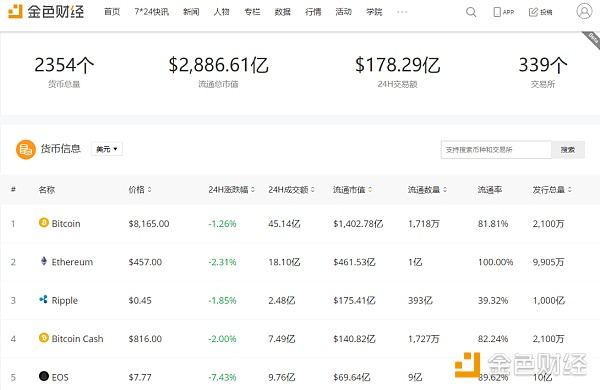Select Bitcoin 24H volume 45.14亿

coord(284,224)
